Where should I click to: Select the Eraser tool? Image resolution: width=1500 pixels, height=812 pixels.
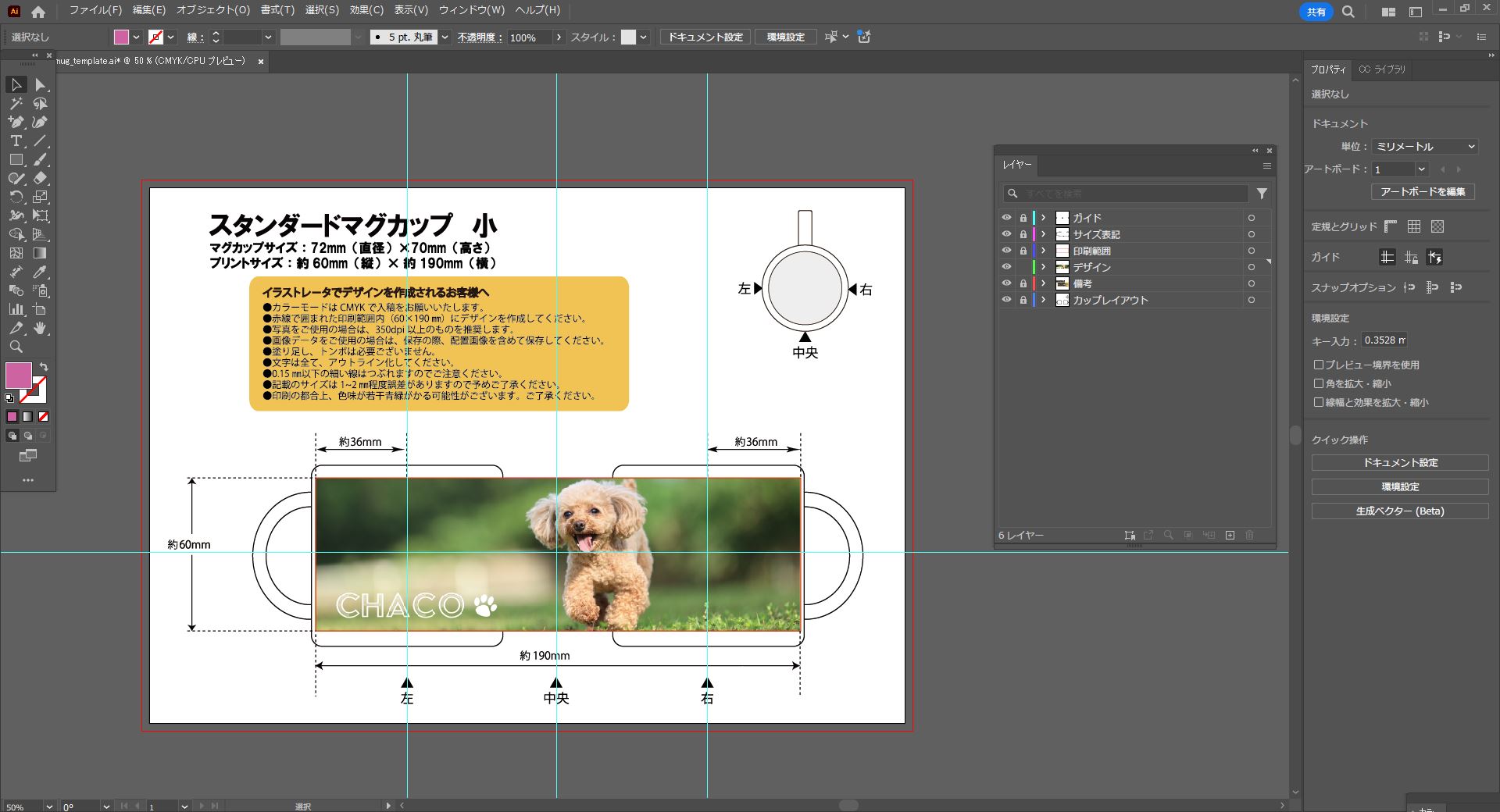pyautogui.click(x=41, y=178)
